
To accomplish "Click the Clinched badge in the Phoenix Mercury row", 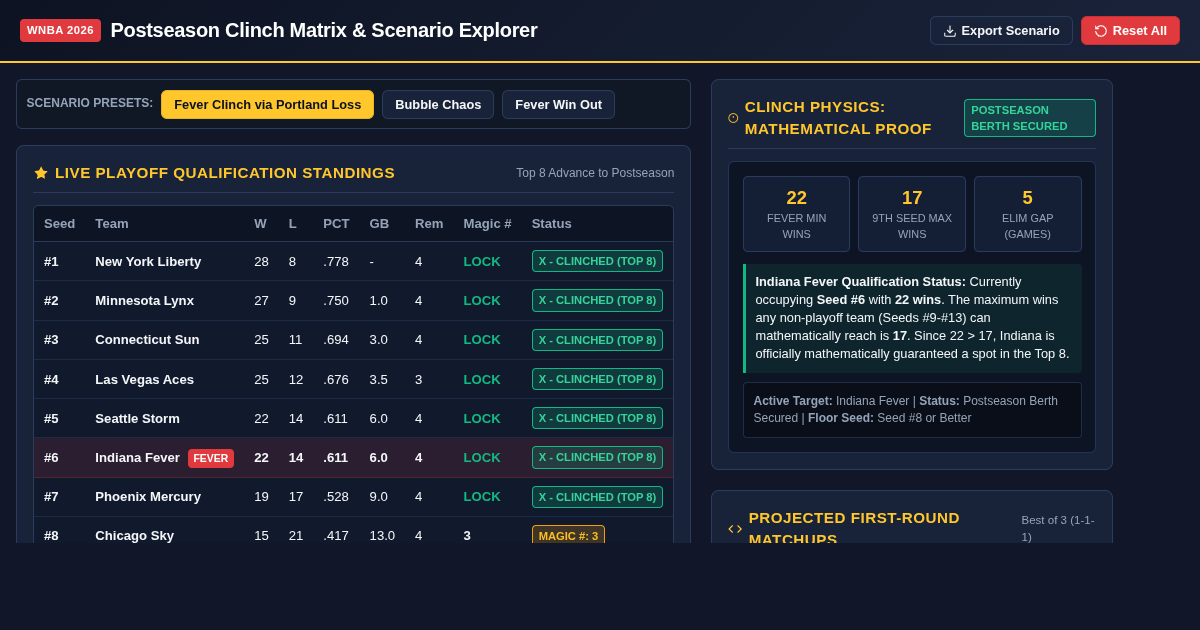I will (597, 497).
